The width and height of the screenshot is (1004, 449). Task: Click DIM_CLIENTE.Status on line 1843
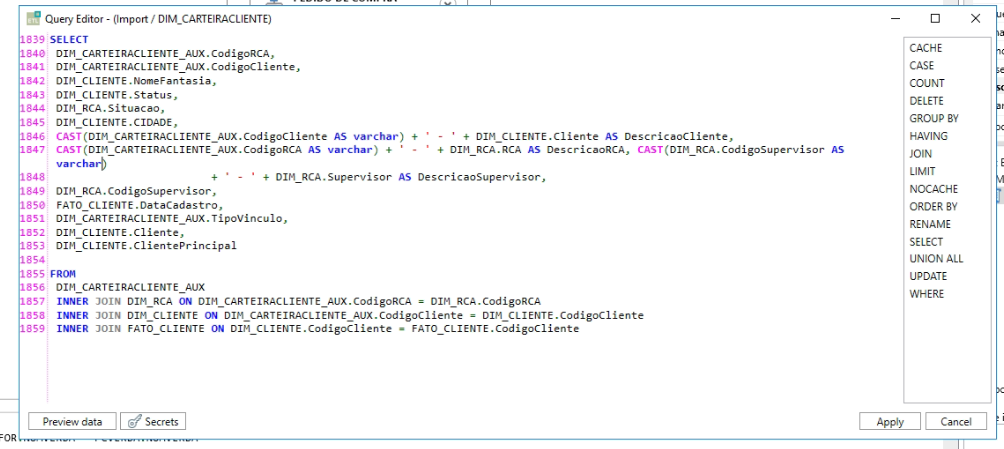tap(117, 95)
